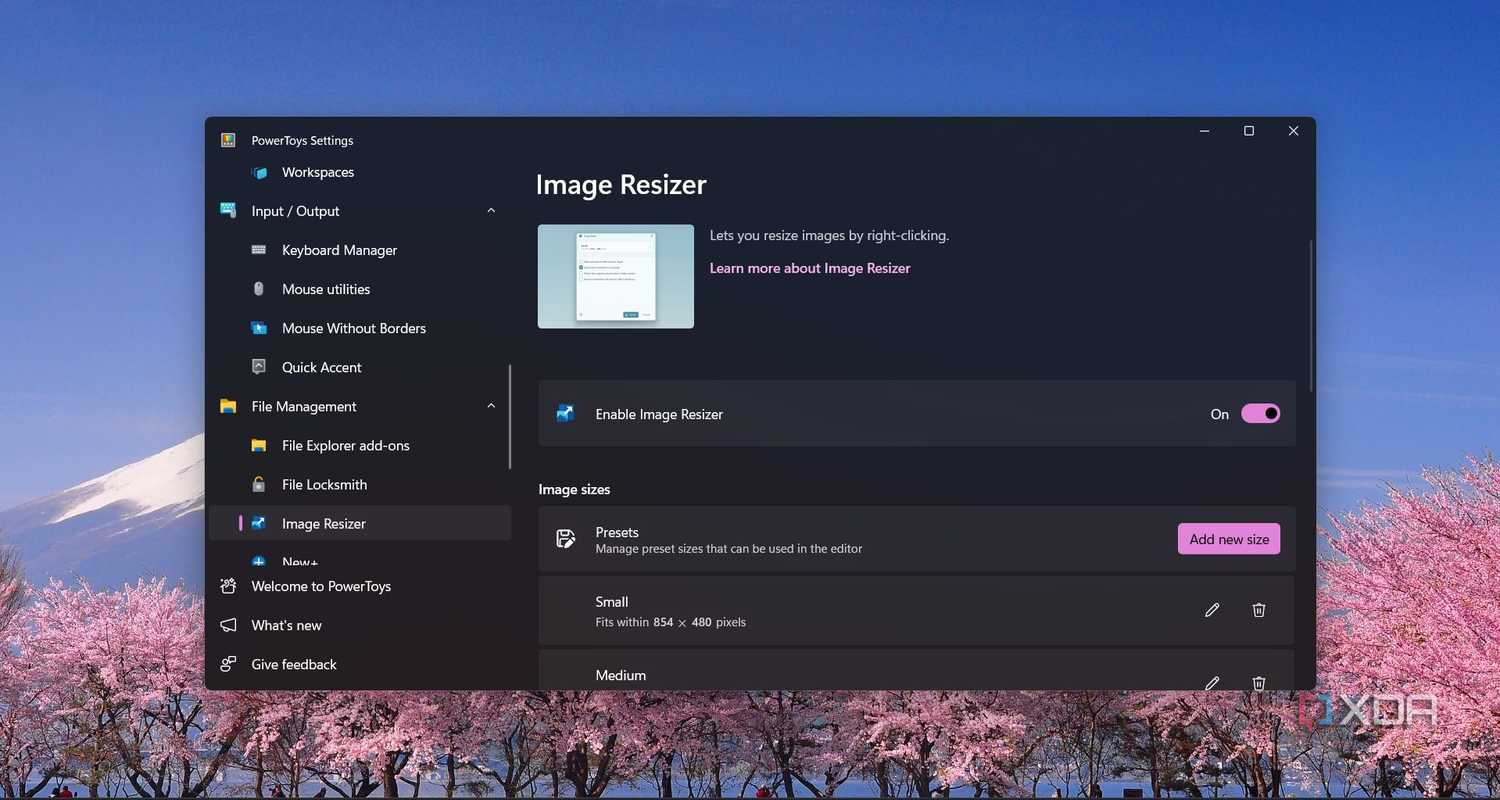
Task: Delete the Medium preset with trash icon
Action: pyautogui.click(x=1259, y=683)
